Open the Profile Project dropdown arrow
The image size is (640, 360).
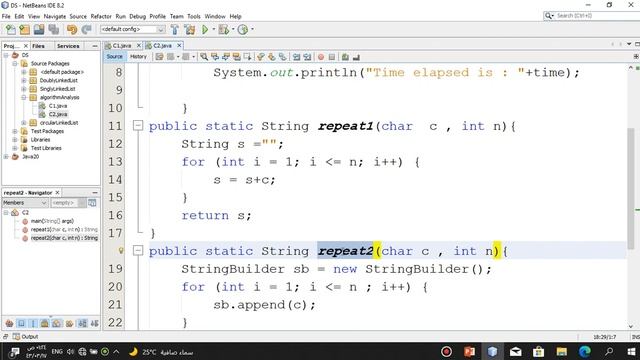click(x=252, y=29)
